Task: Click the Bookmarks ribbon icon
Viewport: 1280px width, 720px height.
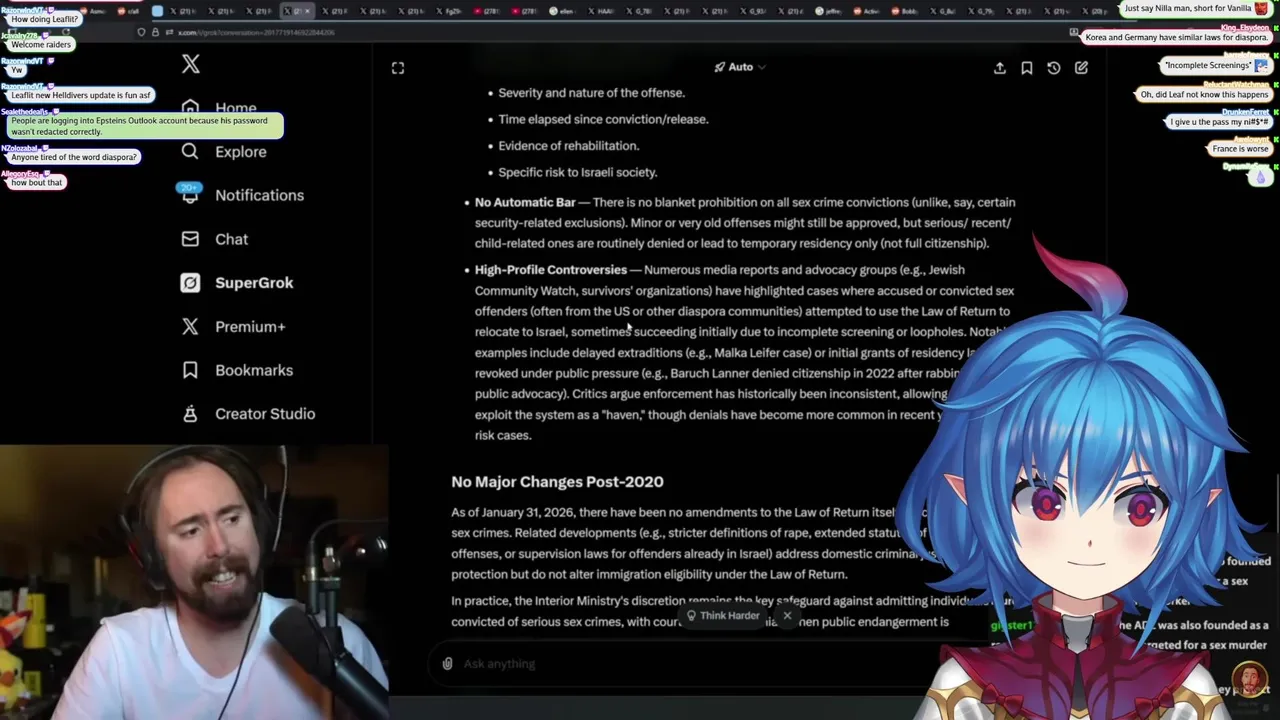Action: 190,370
